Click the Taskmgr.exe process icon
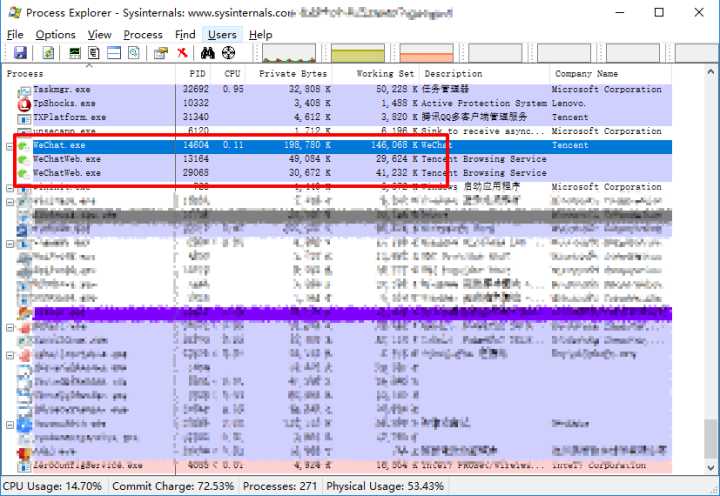This screenshot has height=496, width=720. coord(24,92)
